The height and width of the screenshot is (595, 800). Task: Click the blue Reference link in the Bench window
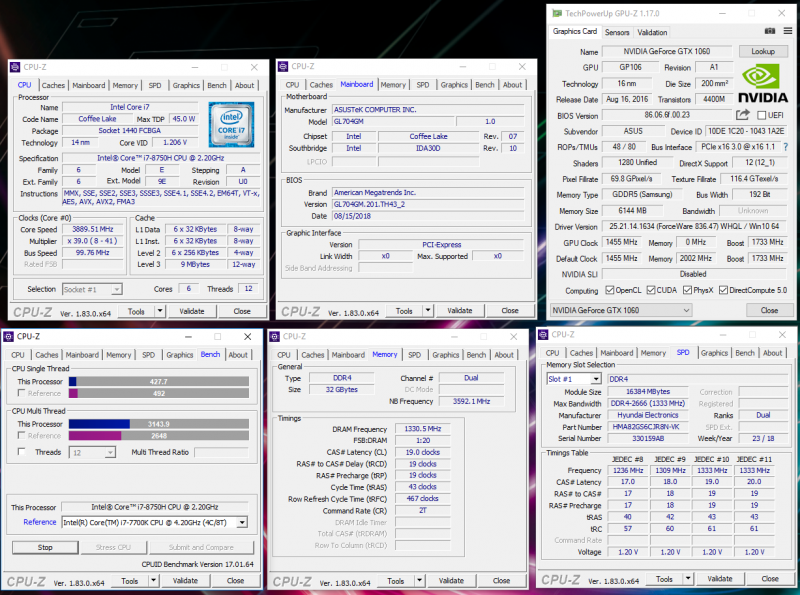pos(40,522)
